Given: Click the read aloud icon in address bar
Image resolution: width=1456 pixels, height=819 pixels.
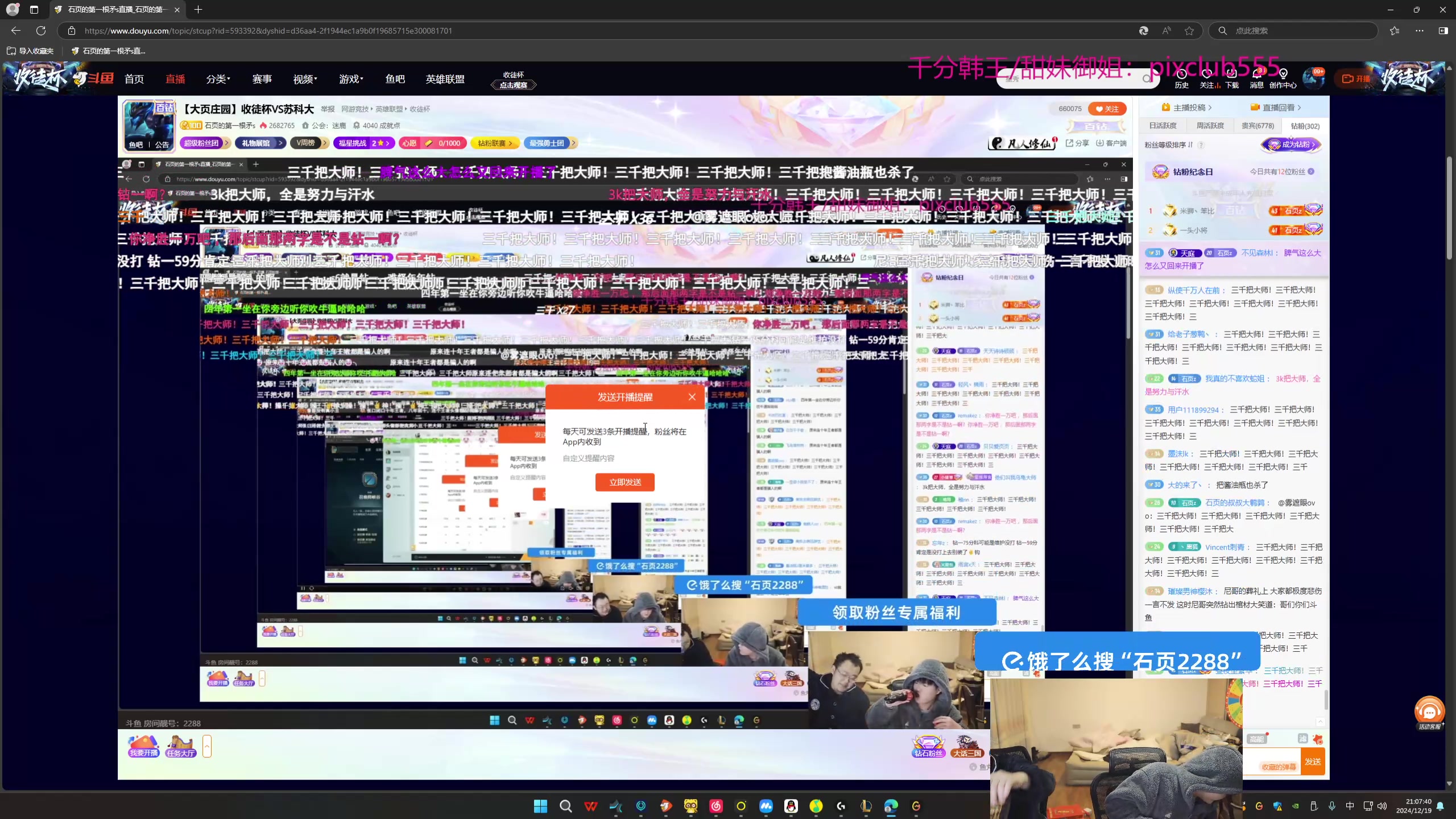Looking at the screenshot, I should point(1167,31).
